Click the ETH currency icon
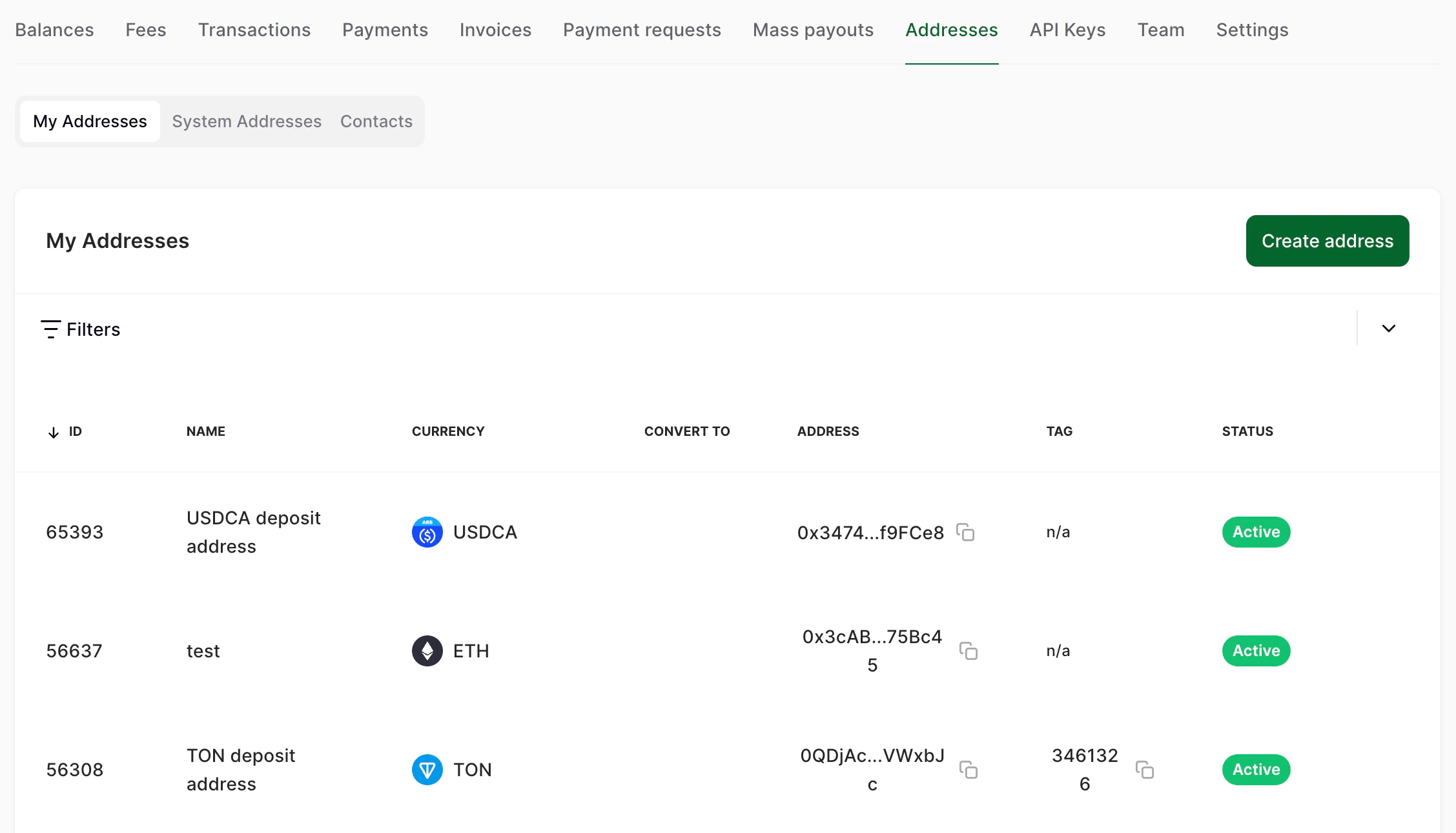This screenshot has height=833, width=1456. point(427,651)
